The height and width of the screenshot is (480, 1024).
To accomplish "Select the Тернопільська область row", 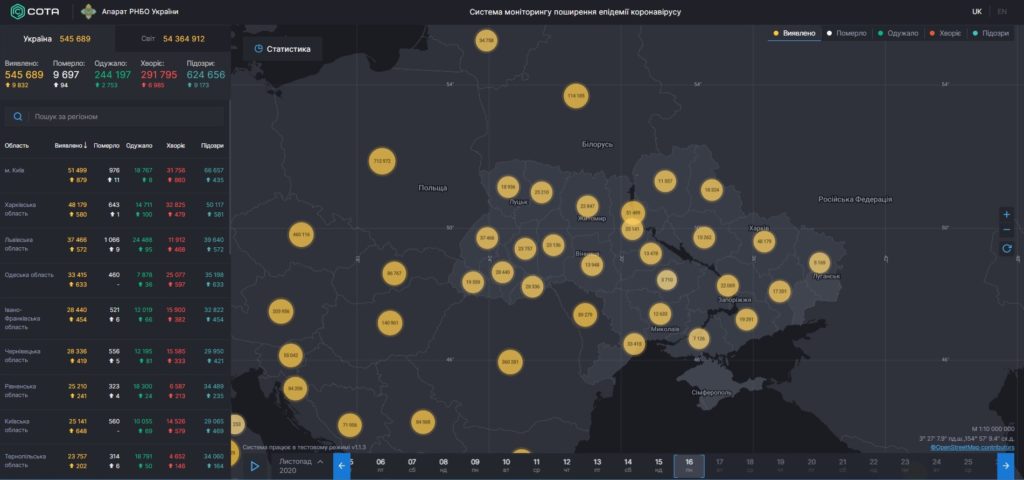I will coord(114,461).
